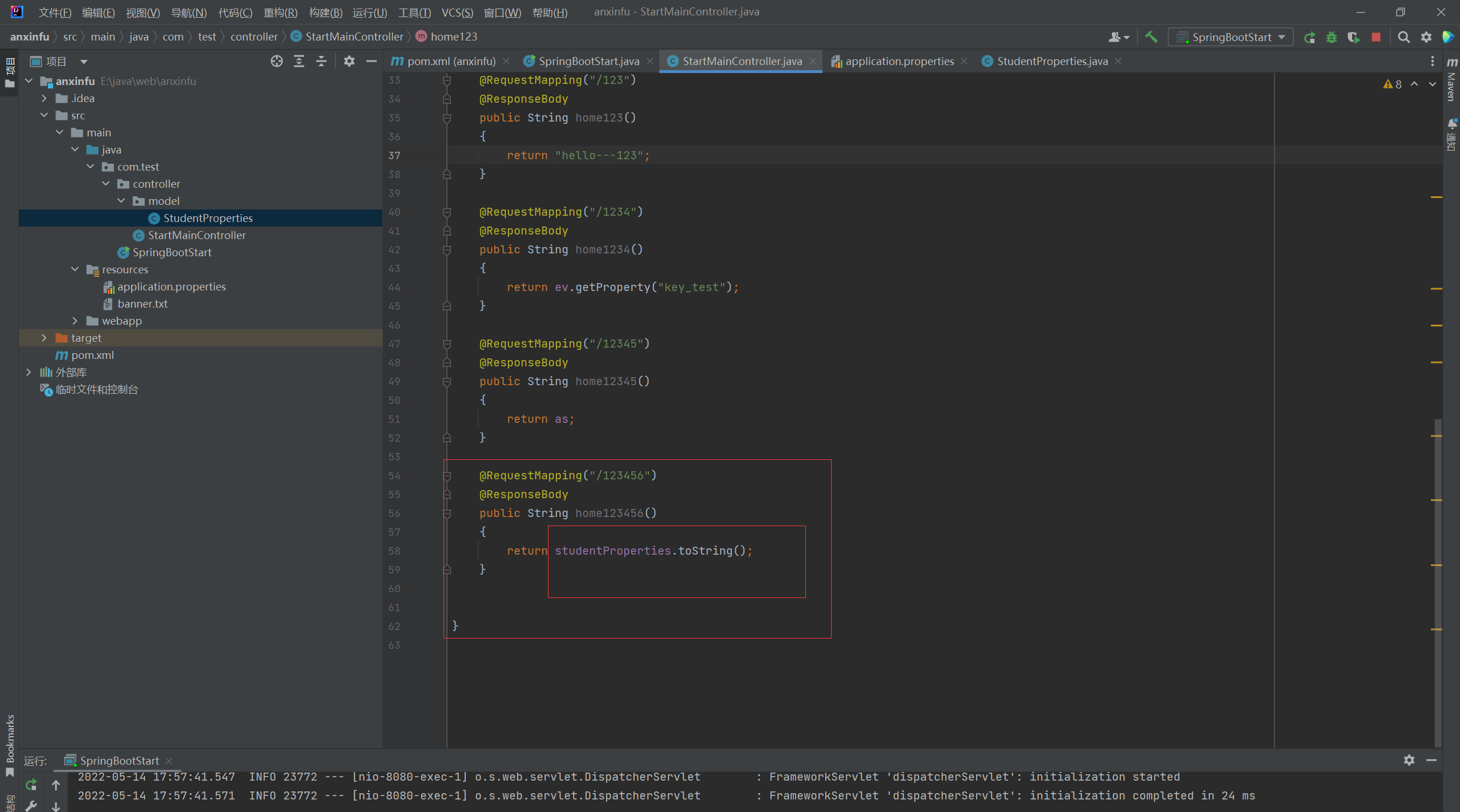Fold the home1234 method gutter marker

pyautogui.click(x=447, y=249)
